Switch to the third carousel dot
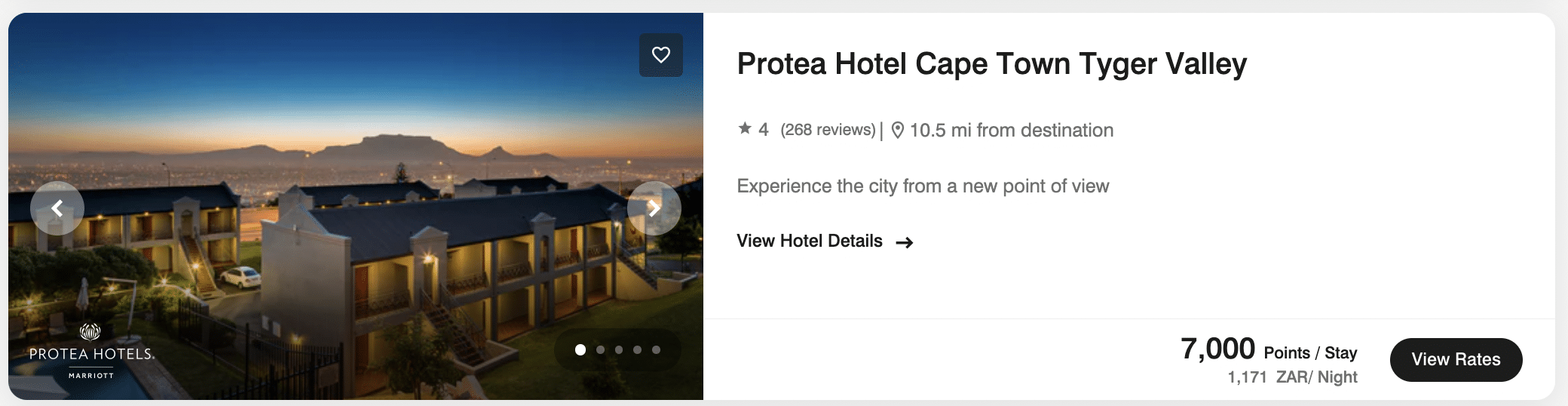 click(619, 349)
